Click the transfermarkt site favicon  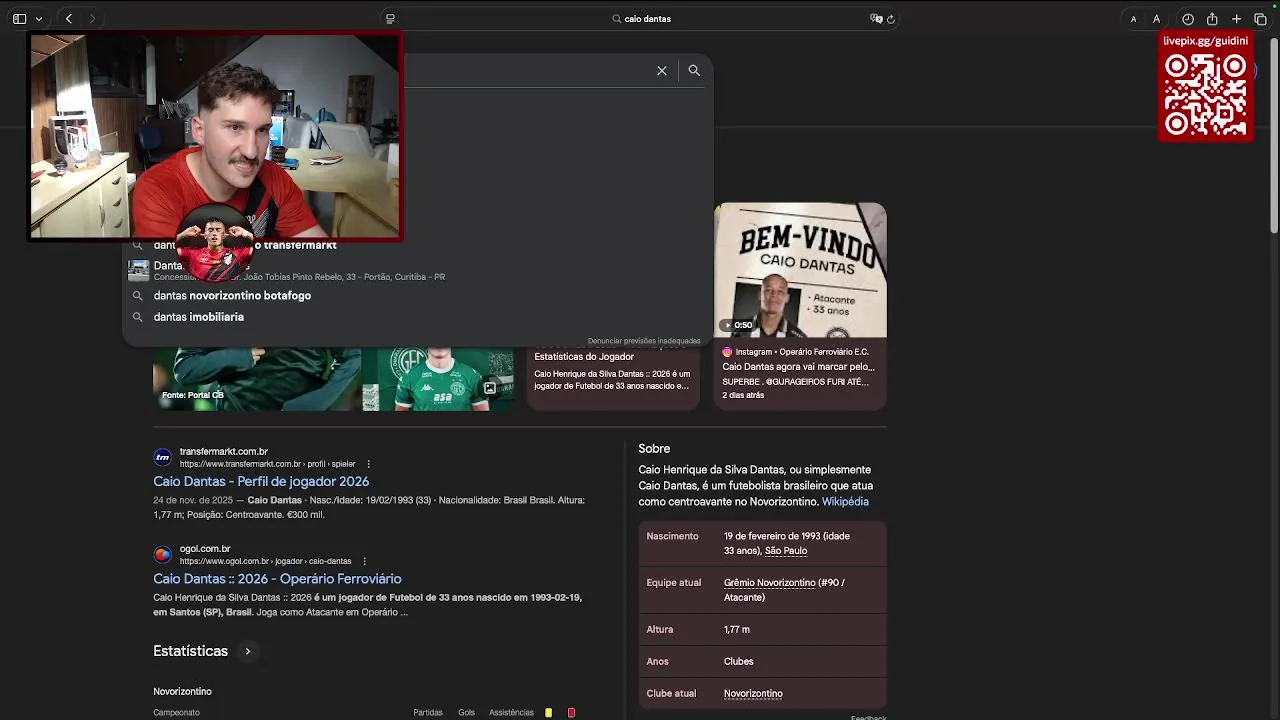[x=162, y=457]
